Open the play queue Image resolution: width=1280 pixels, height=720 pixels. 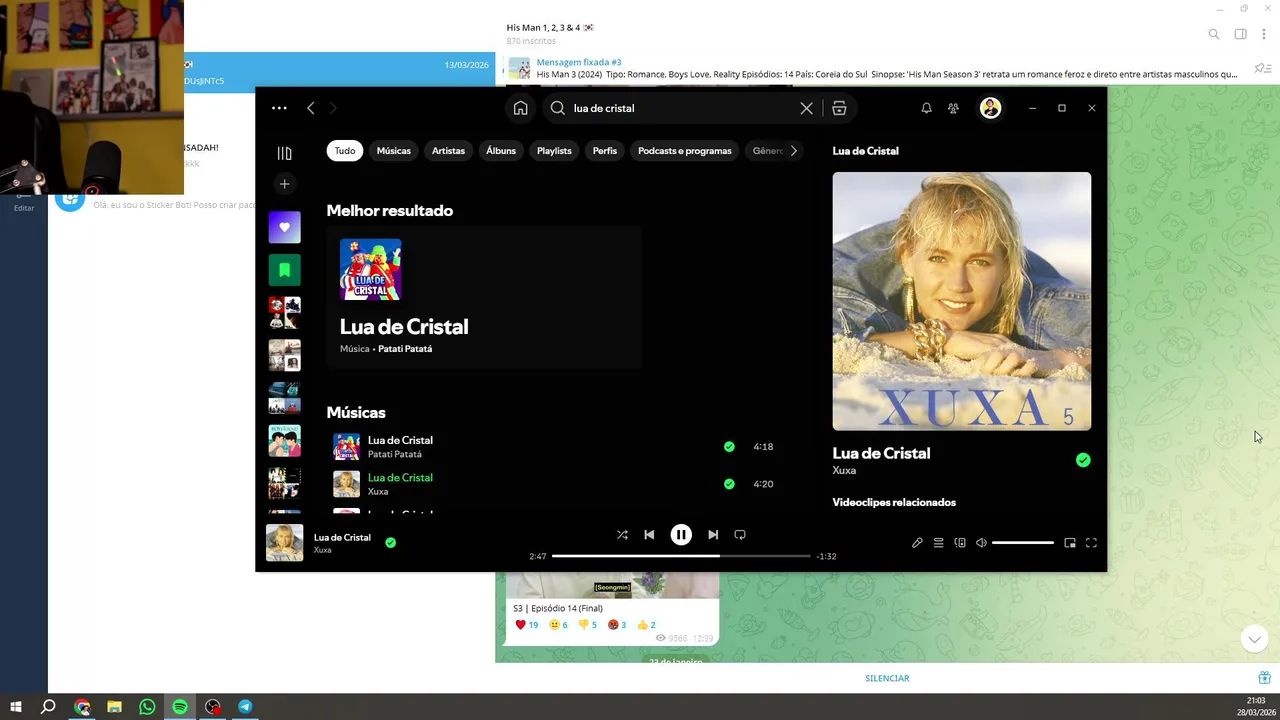click(938, 543)
